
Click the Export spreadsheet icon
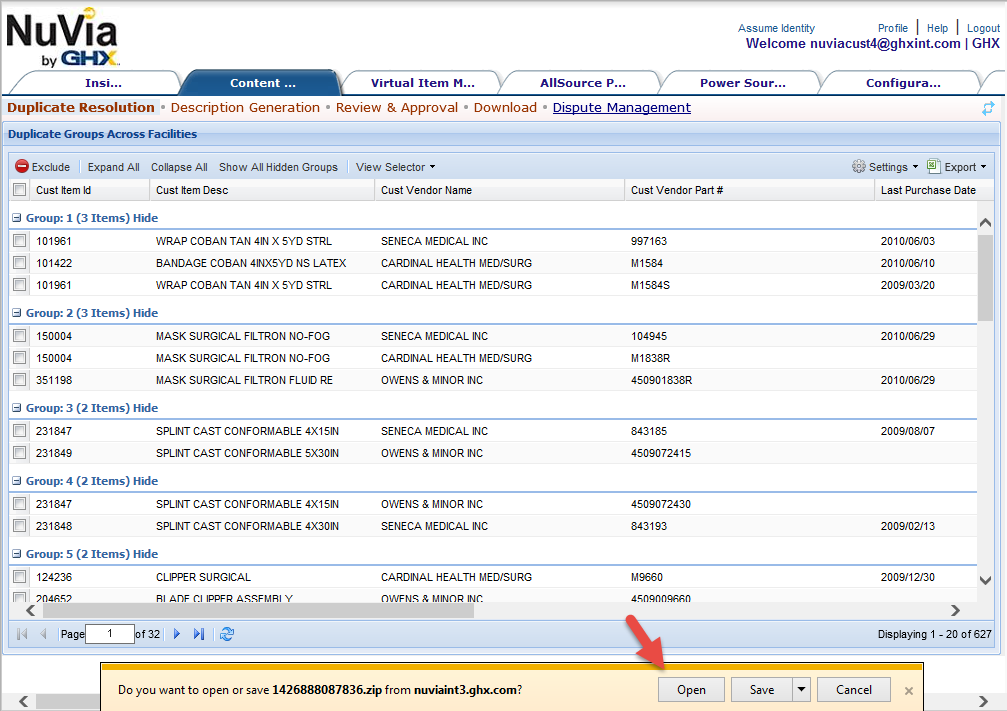click(x=934, y=166)
